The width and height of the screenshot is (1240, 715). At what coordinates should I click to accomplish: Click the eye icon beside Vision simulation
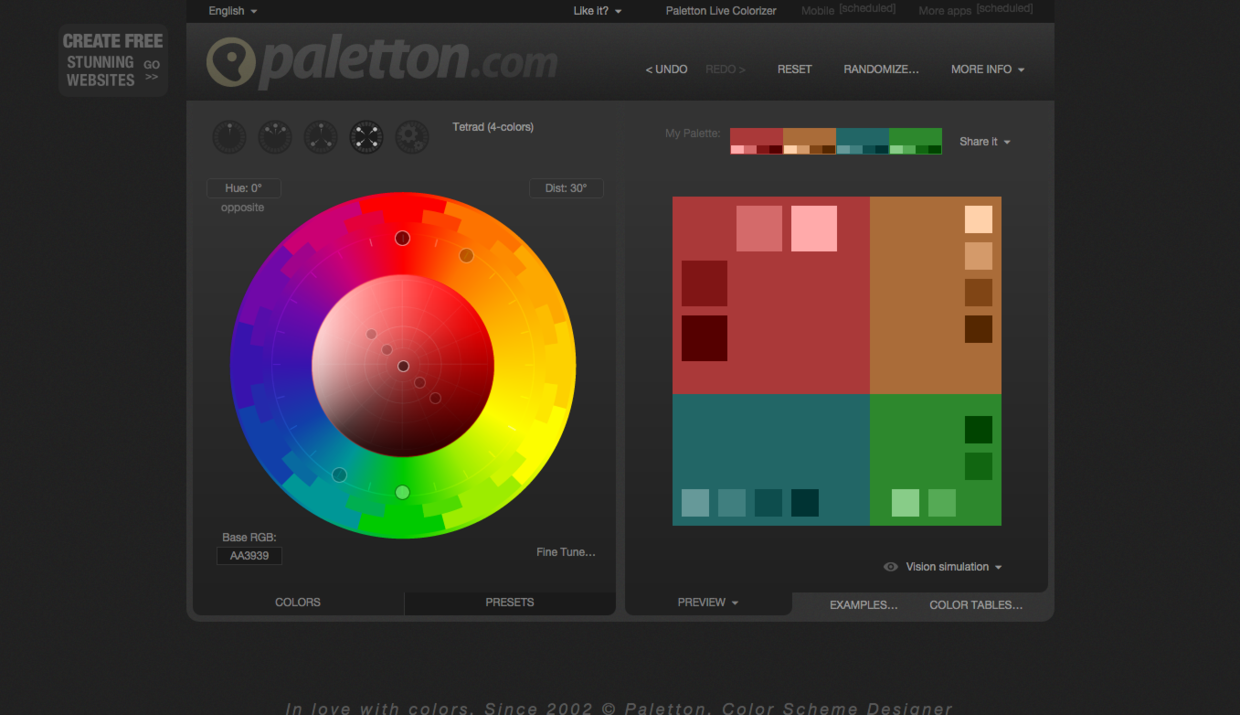coord(890,567)
